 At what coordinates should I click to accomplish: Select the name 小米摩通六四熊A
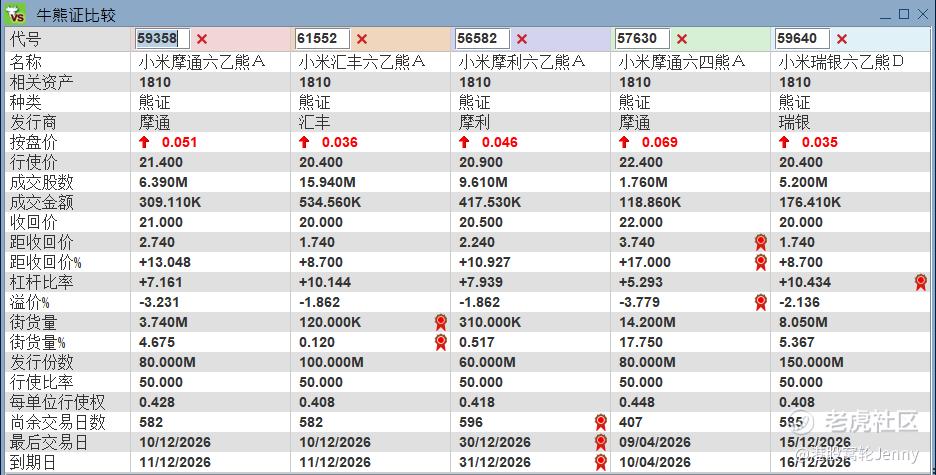click(x=682, y=62)
